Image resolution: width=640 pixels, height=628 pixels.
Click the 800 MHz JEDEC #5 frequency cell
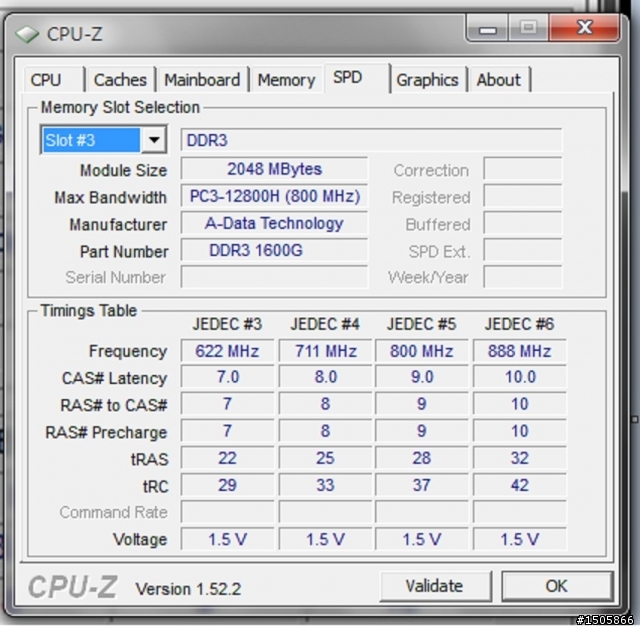point(422,351)
